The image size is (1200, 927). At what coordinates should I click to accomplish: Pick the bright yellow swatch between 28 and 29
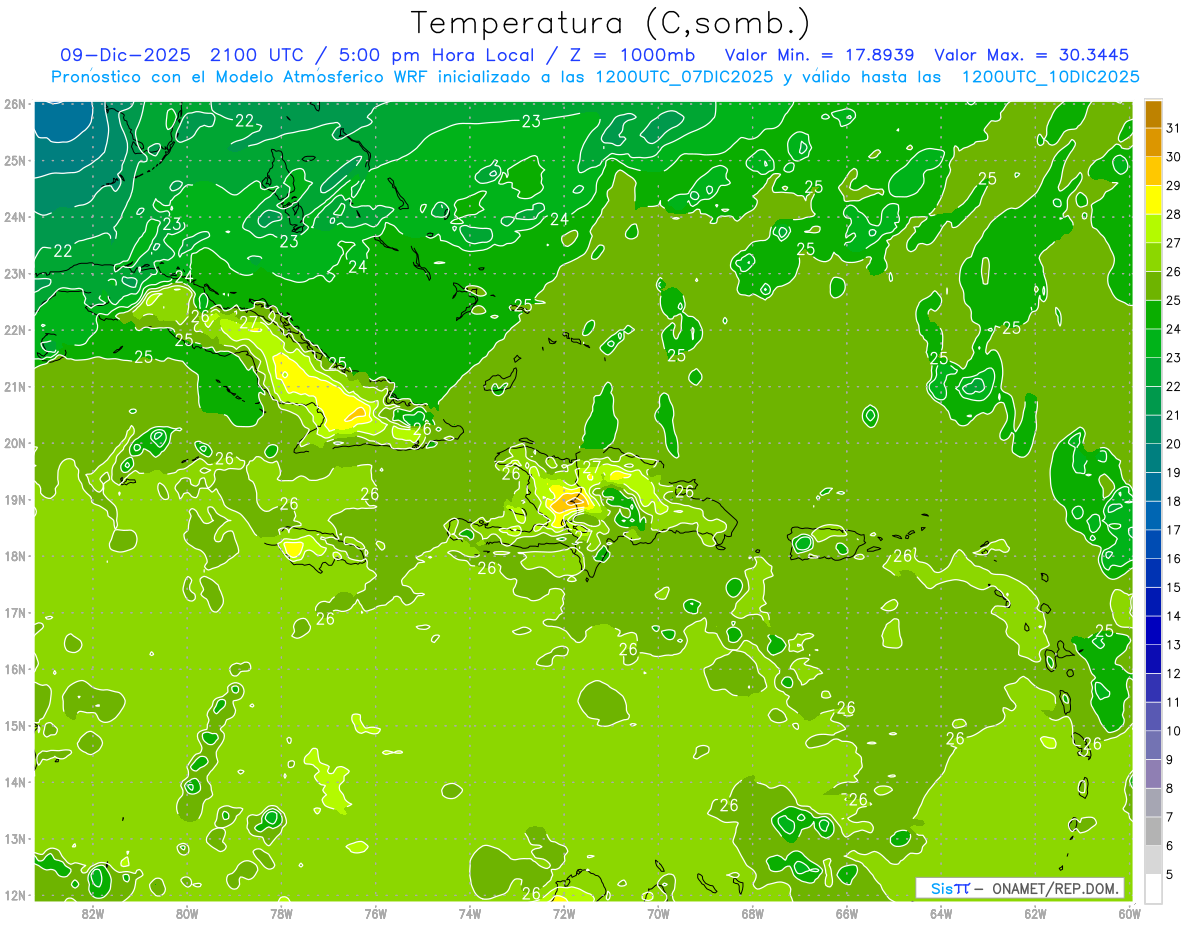coord(1153,200)
